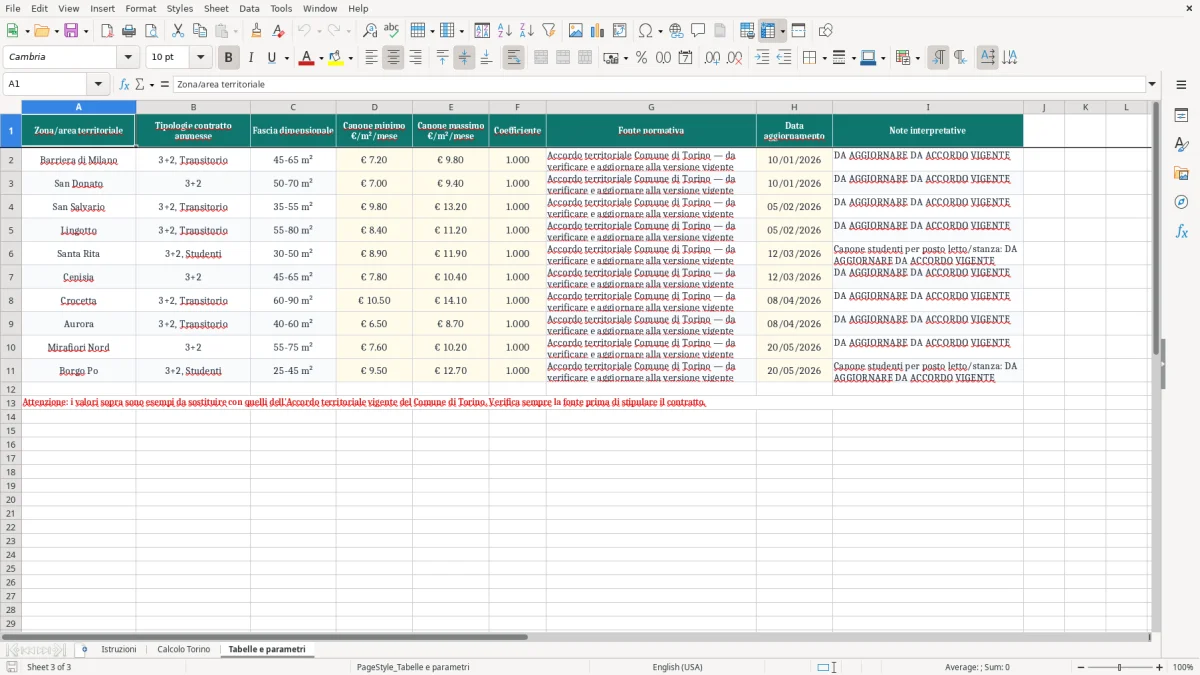Image resolution: width=1200 pixels, height=675 pixels.
Task: Expand the formula bar
Action: (1152, 85)
